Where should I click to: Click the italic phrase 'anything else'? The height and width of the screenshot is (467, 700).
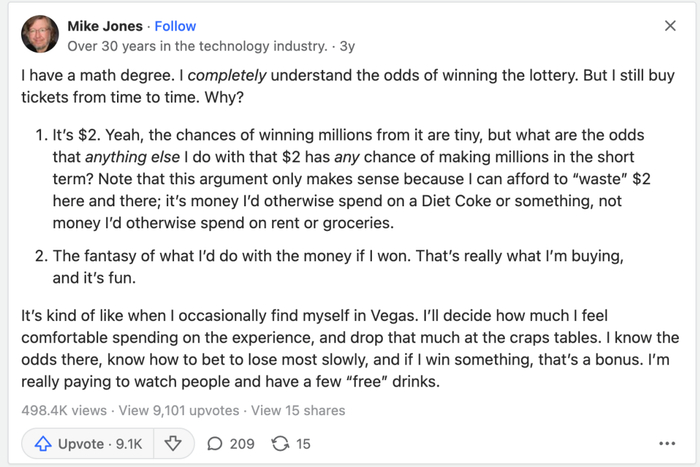pyautogui.click(x=131, y=156)
